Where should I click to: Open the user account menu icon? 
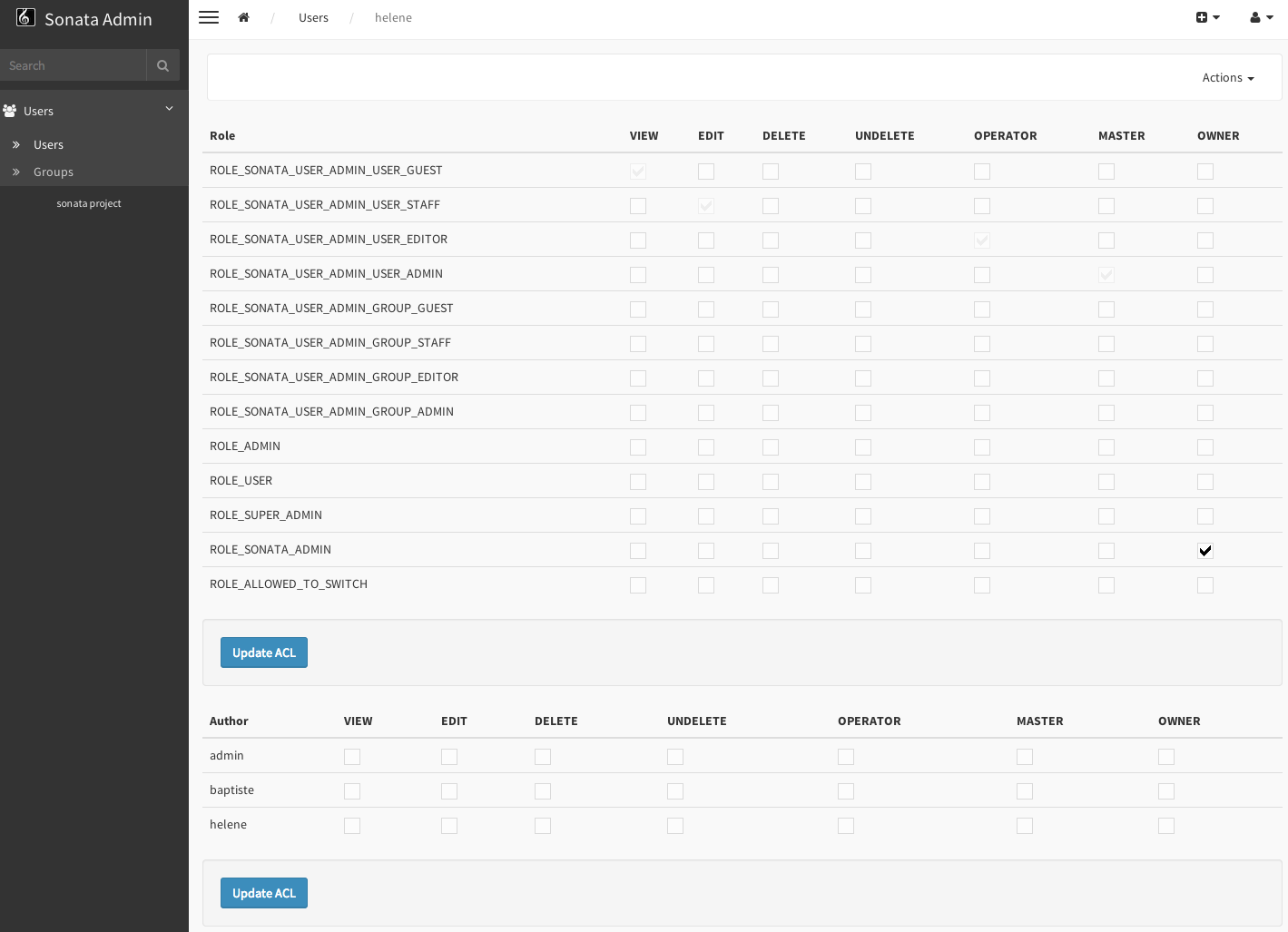click(1260, 17)
